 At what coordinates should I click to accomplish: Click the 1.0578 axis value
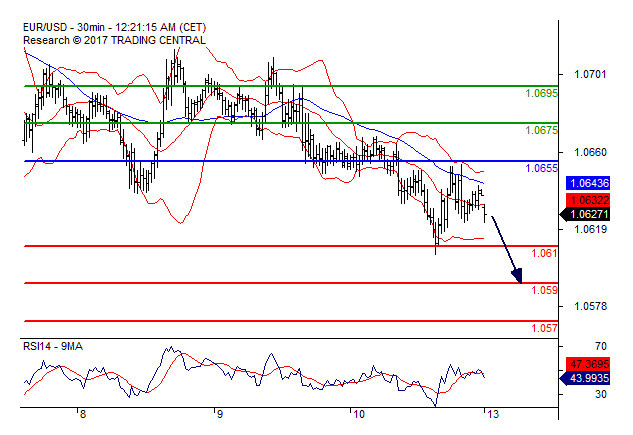(590, 306)
